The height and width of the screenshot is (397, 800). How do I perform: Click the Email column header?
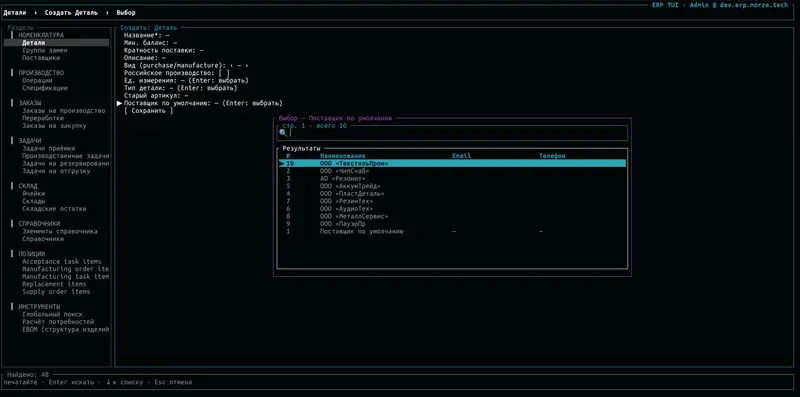point(461,156)
